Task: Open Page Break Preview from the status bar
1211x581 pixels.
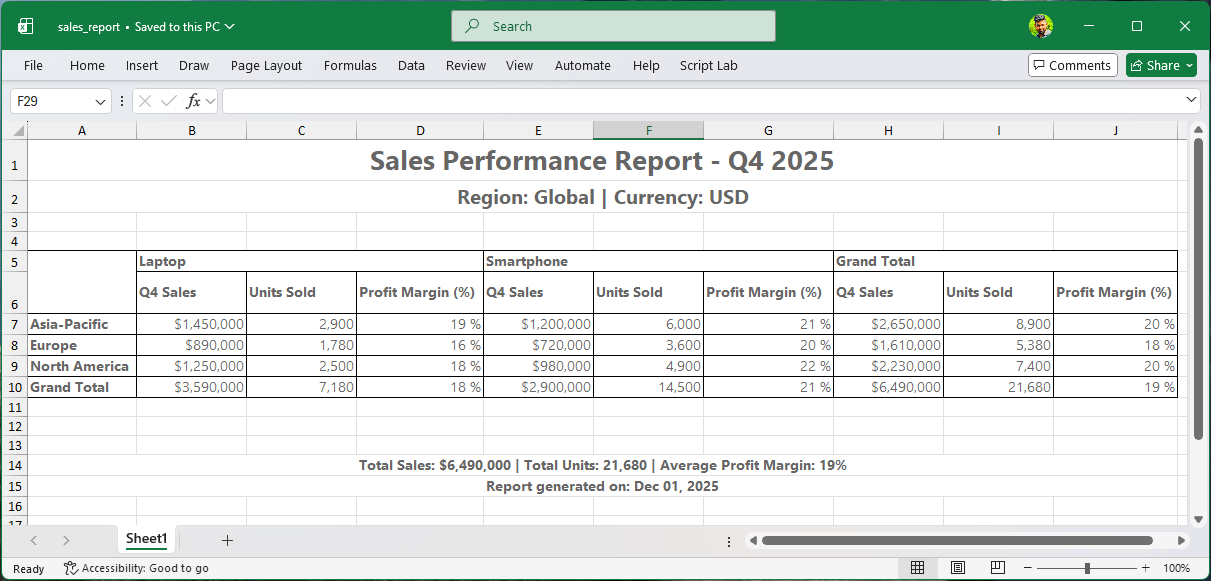Action: point(997,568)
